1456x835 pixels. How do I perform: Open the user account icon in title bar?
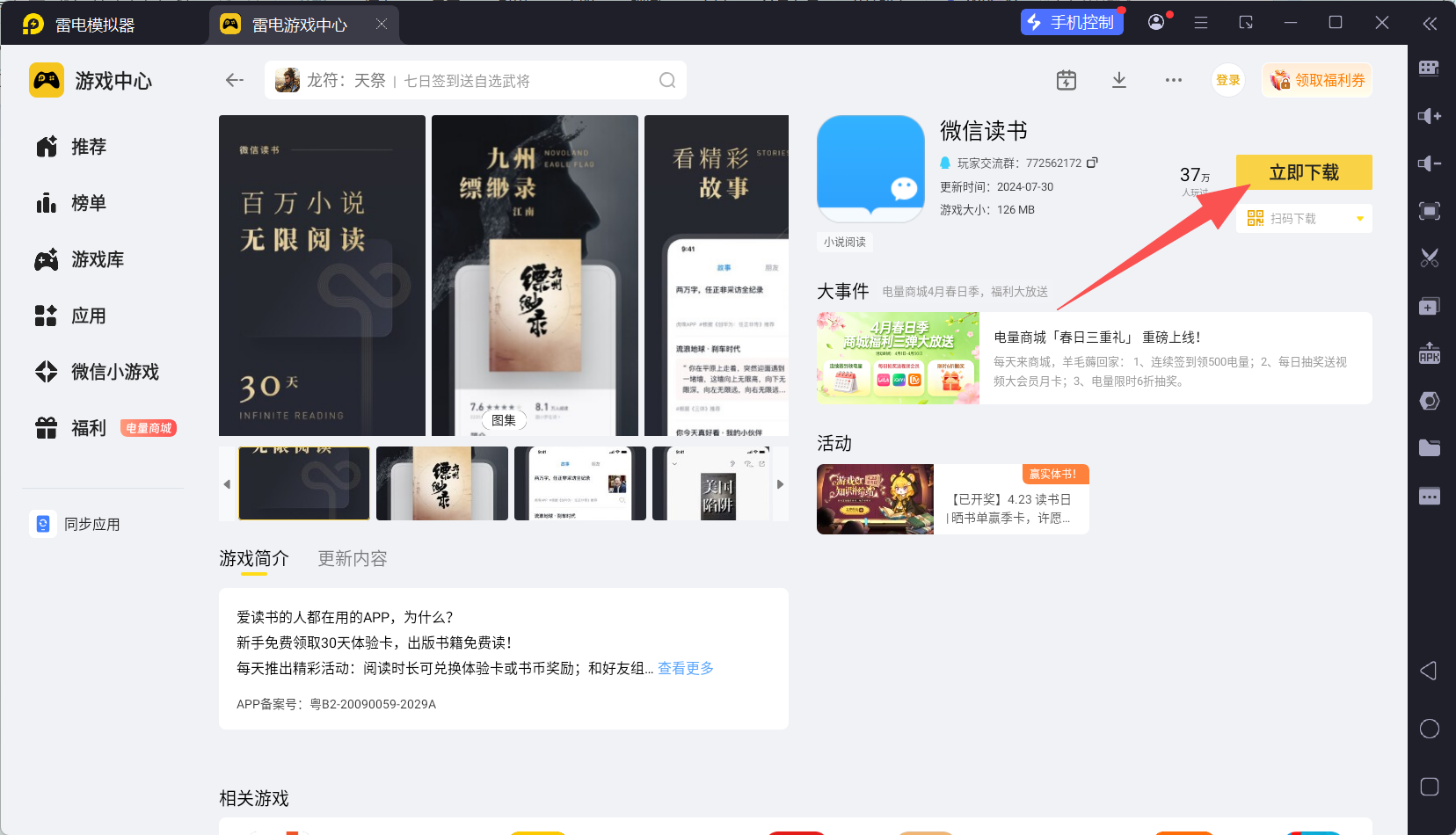1157,22
